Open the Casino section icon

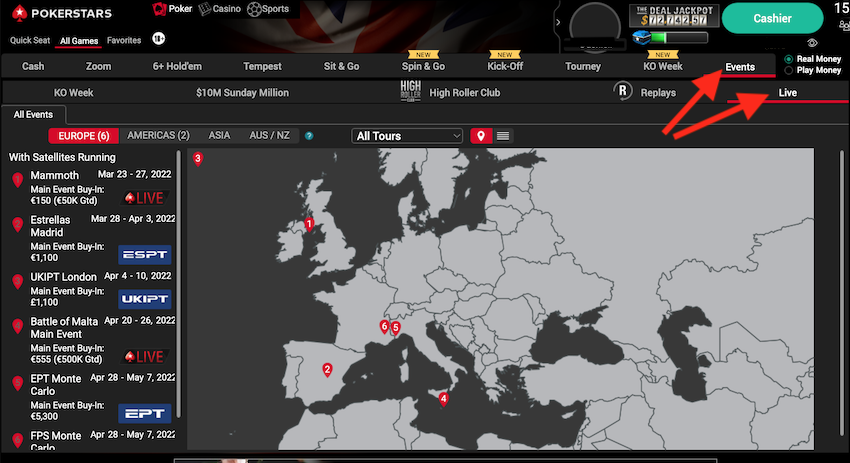pyautogui.click(x=204, y=9)
